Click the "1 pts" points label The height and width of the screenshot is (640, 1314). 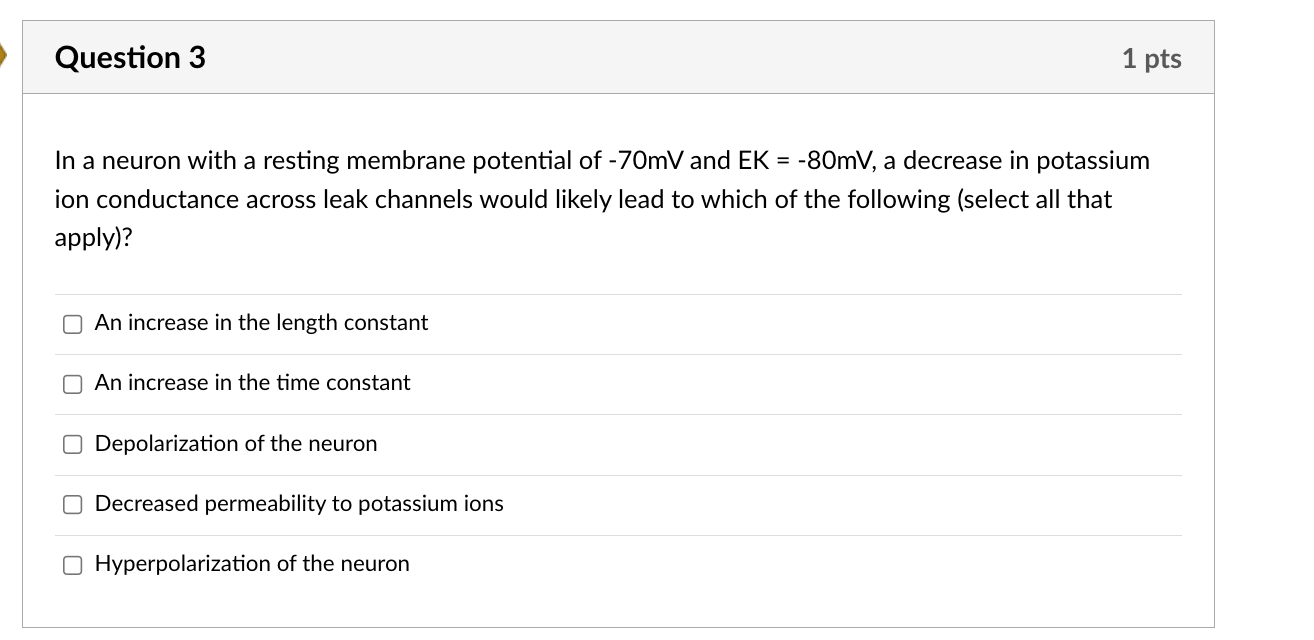pyautogui.click(x=1152, y=58)
